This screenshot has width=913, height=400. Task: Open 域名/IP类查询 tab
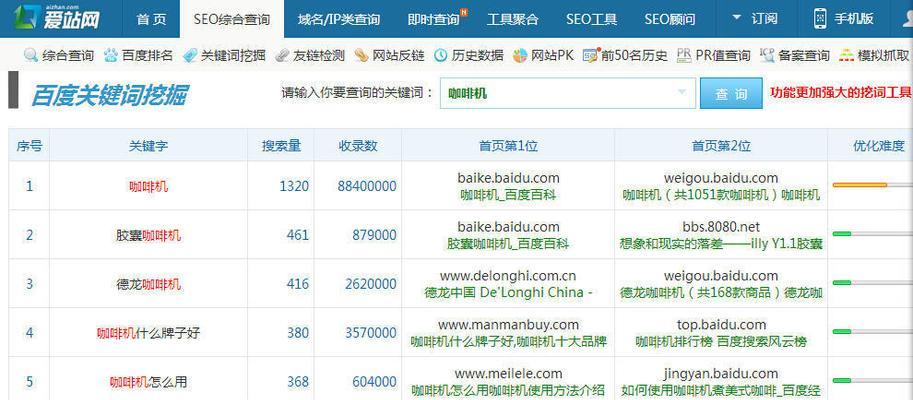pos(338,19)
